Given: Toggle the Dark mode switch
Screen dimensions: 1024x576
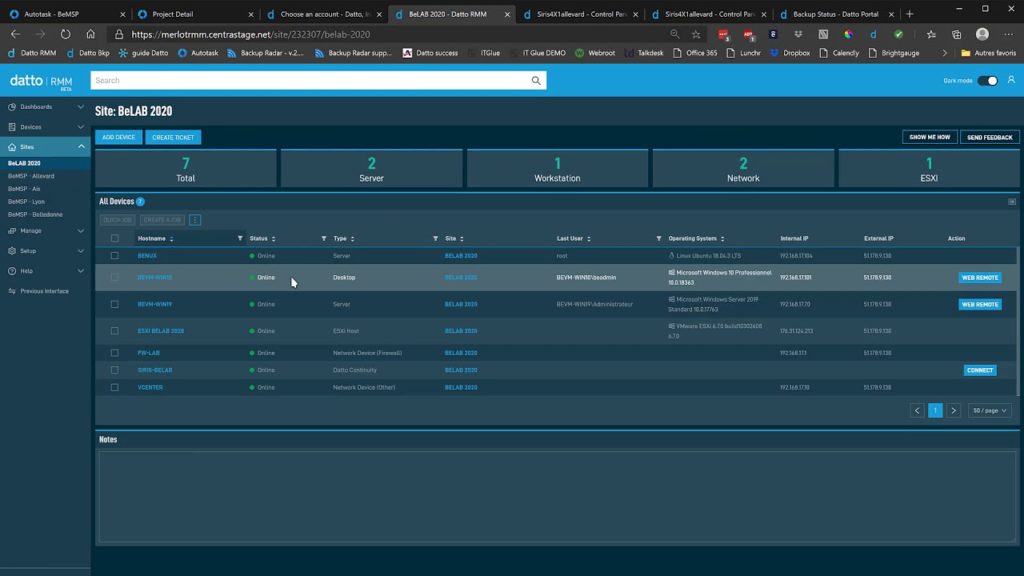Looking at the screenshot, I should point(987,81).
